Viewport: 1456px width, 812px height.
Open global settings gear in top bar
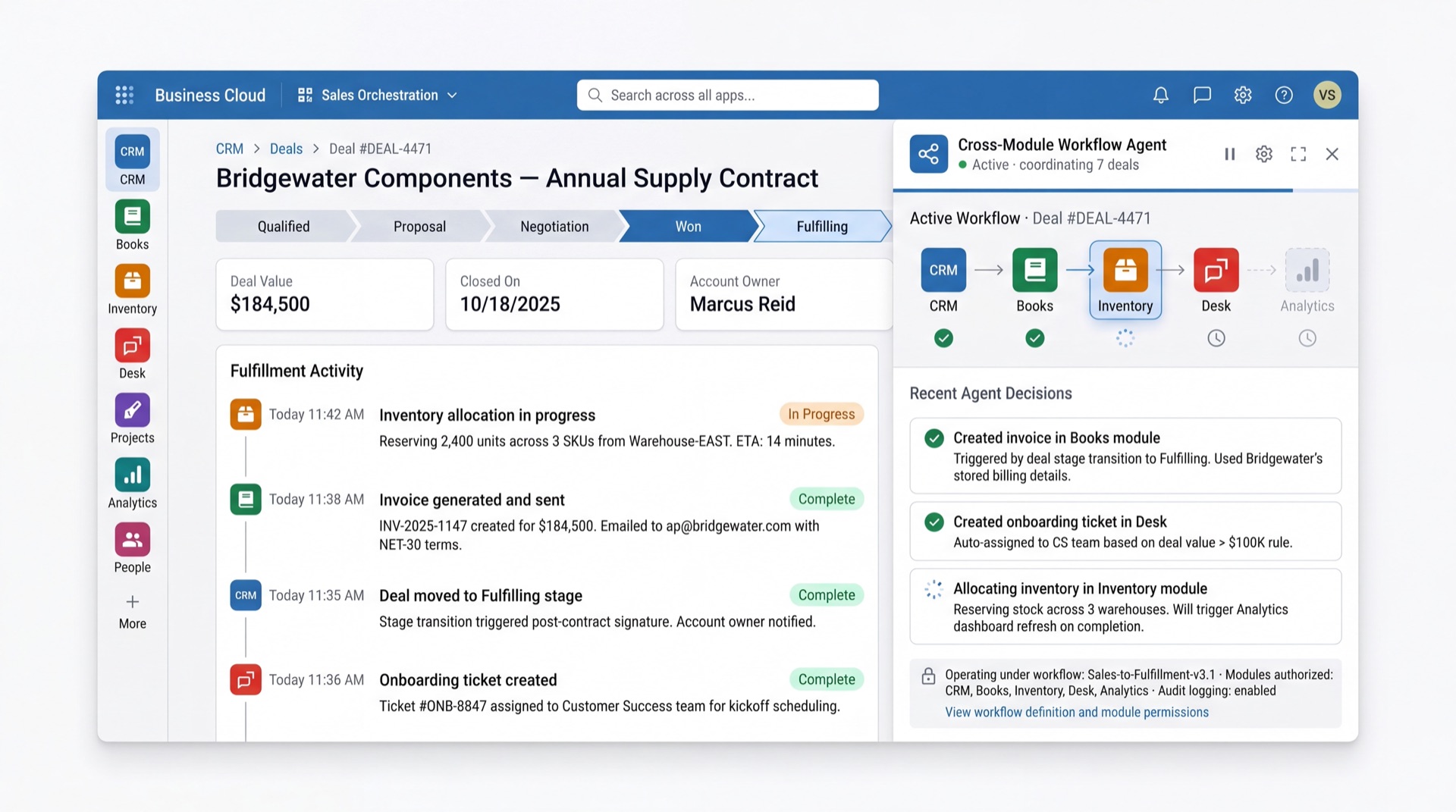tap(1242, 95)
